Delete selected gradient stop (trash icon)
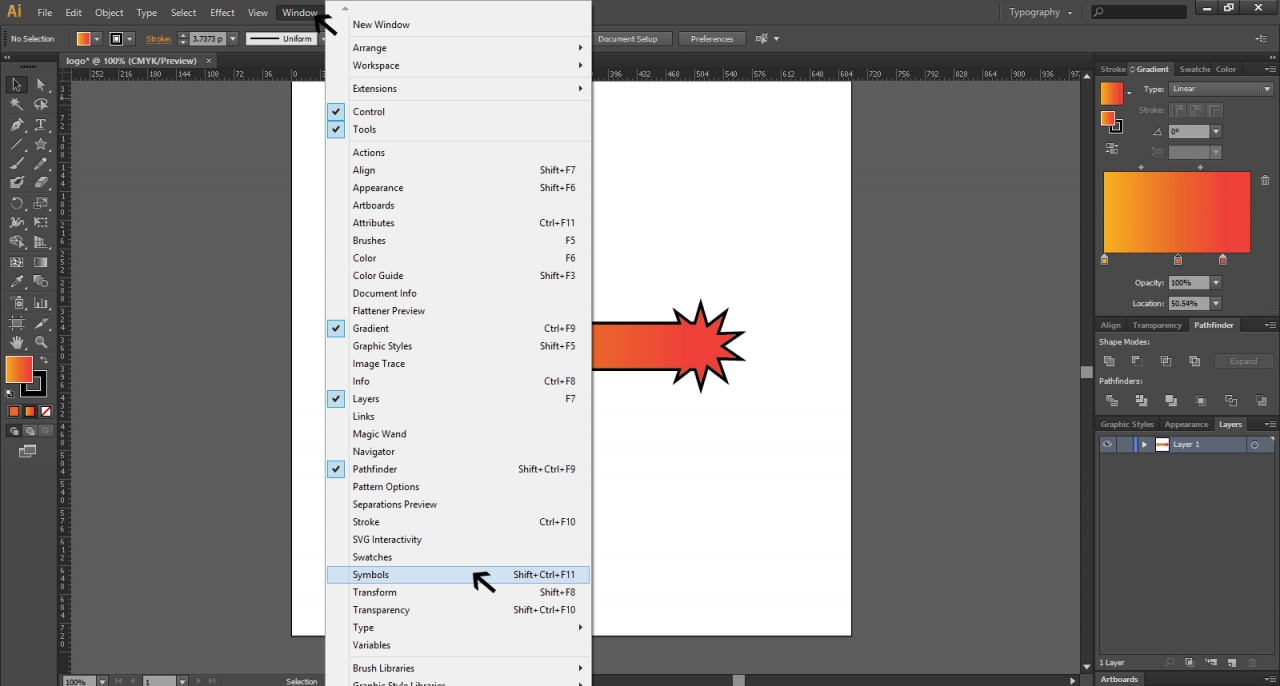This screenshot has height=686, width=1280. pyautogui.click(x=1265, y=180)
